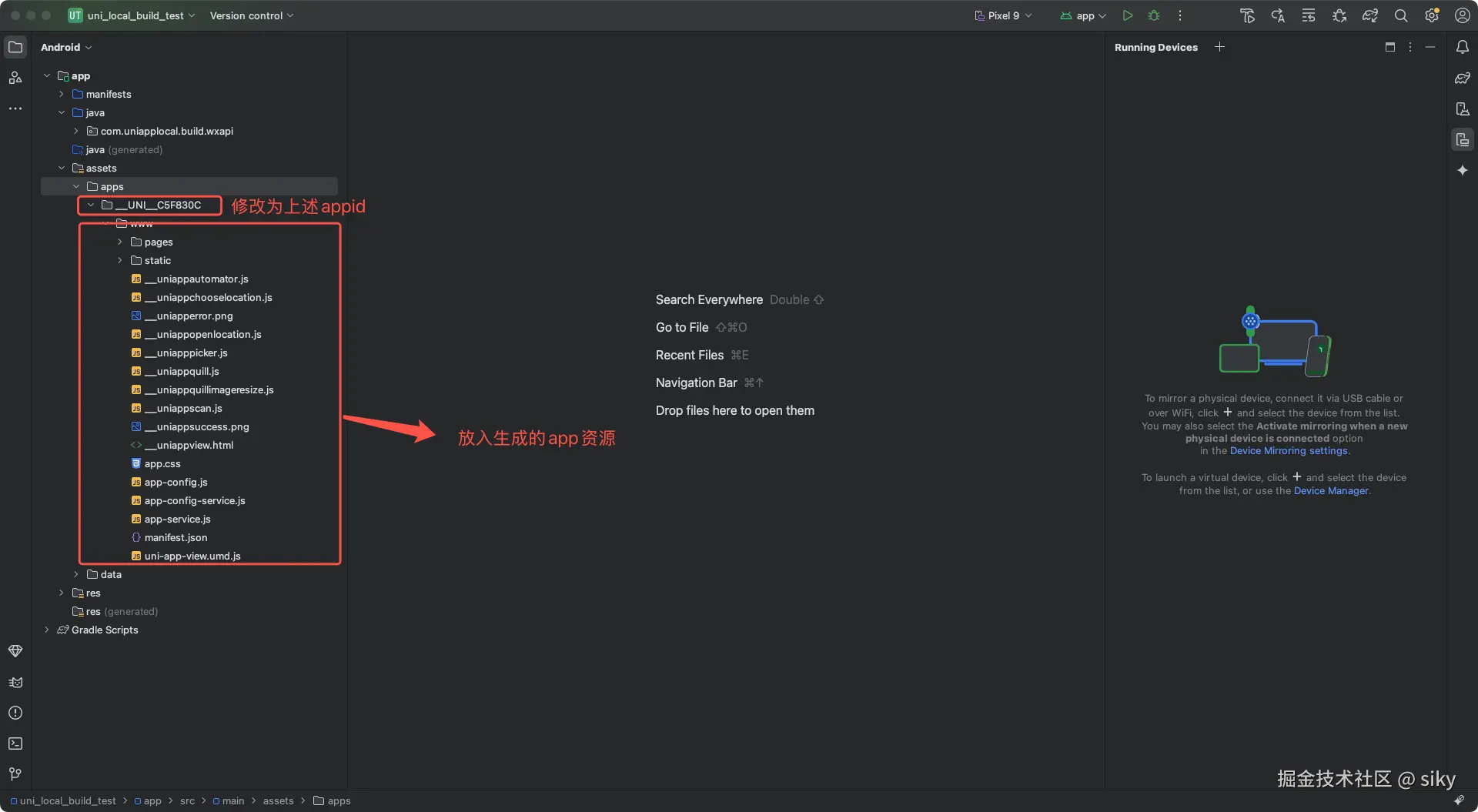This screenshot has width=1478, height=812.
Task: Expand Gradle Scripts node
Action: tap(47, 630)
